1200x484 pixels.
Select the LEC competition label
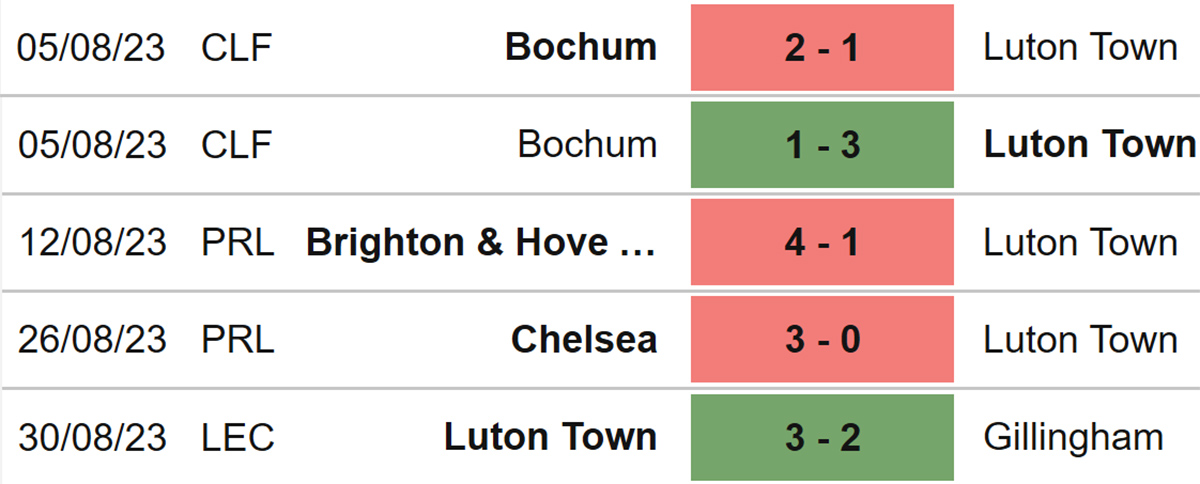tap(237, 437)
